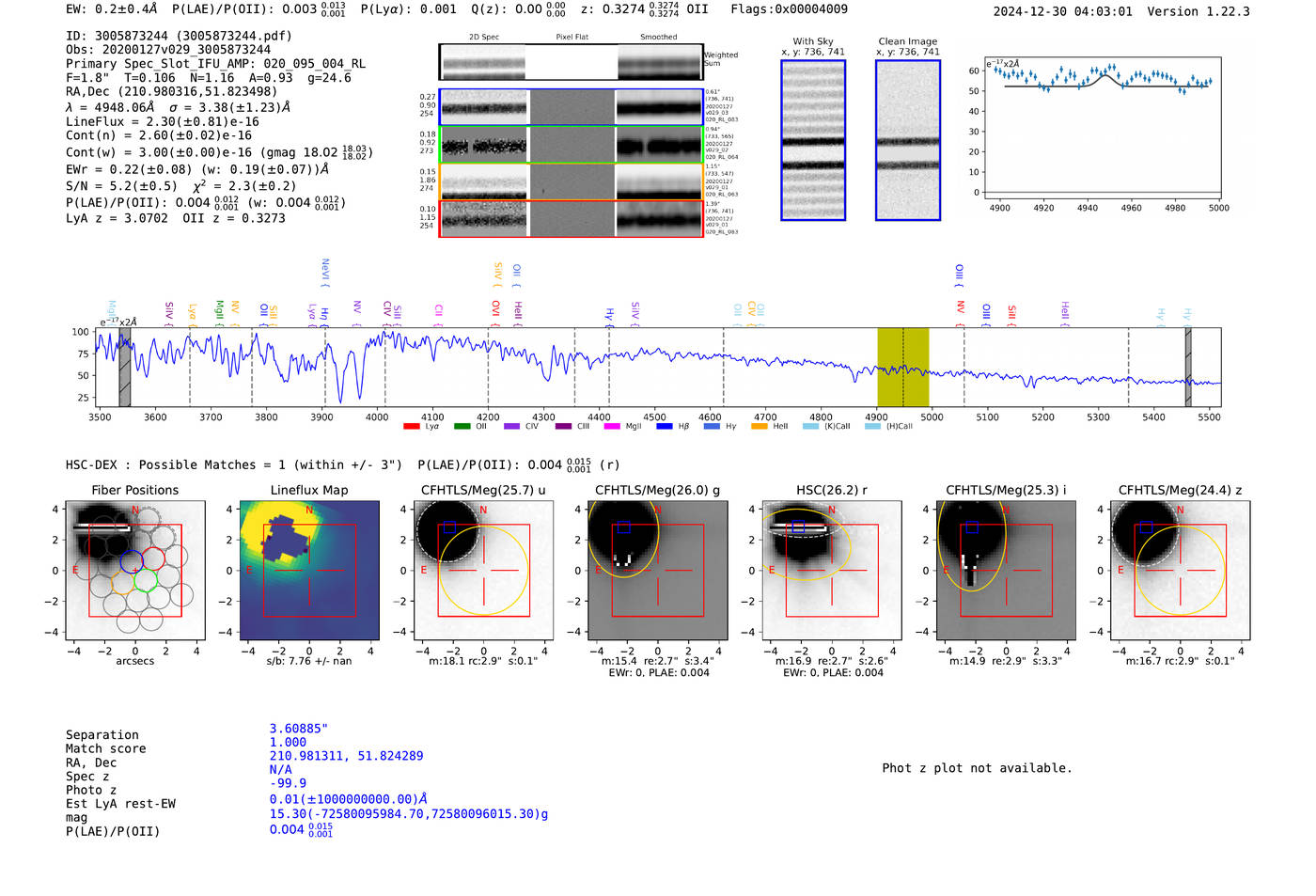Click the match coordinates '210.981311, 51.824289'
This screenshot has width=1316, height=896.
346,756
